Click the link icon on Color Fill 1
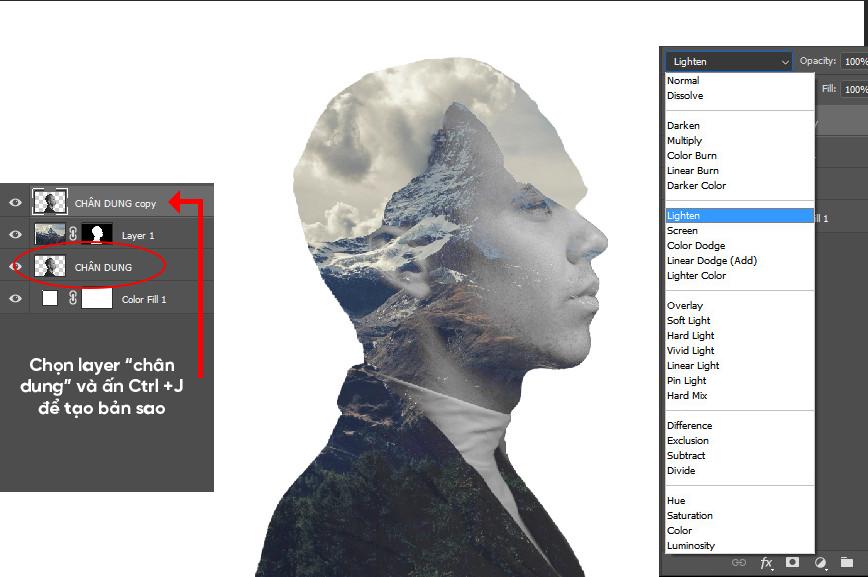Viewport: 868px width, 577px height. pyautogui.click(x=73, y=298)
